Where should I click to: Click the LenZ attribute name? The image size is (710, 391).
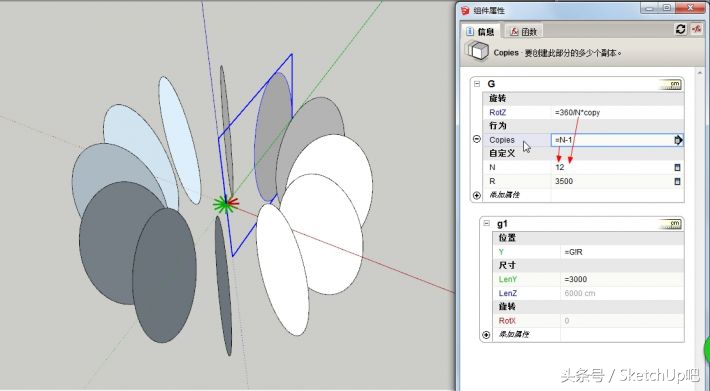pos(508,293)
